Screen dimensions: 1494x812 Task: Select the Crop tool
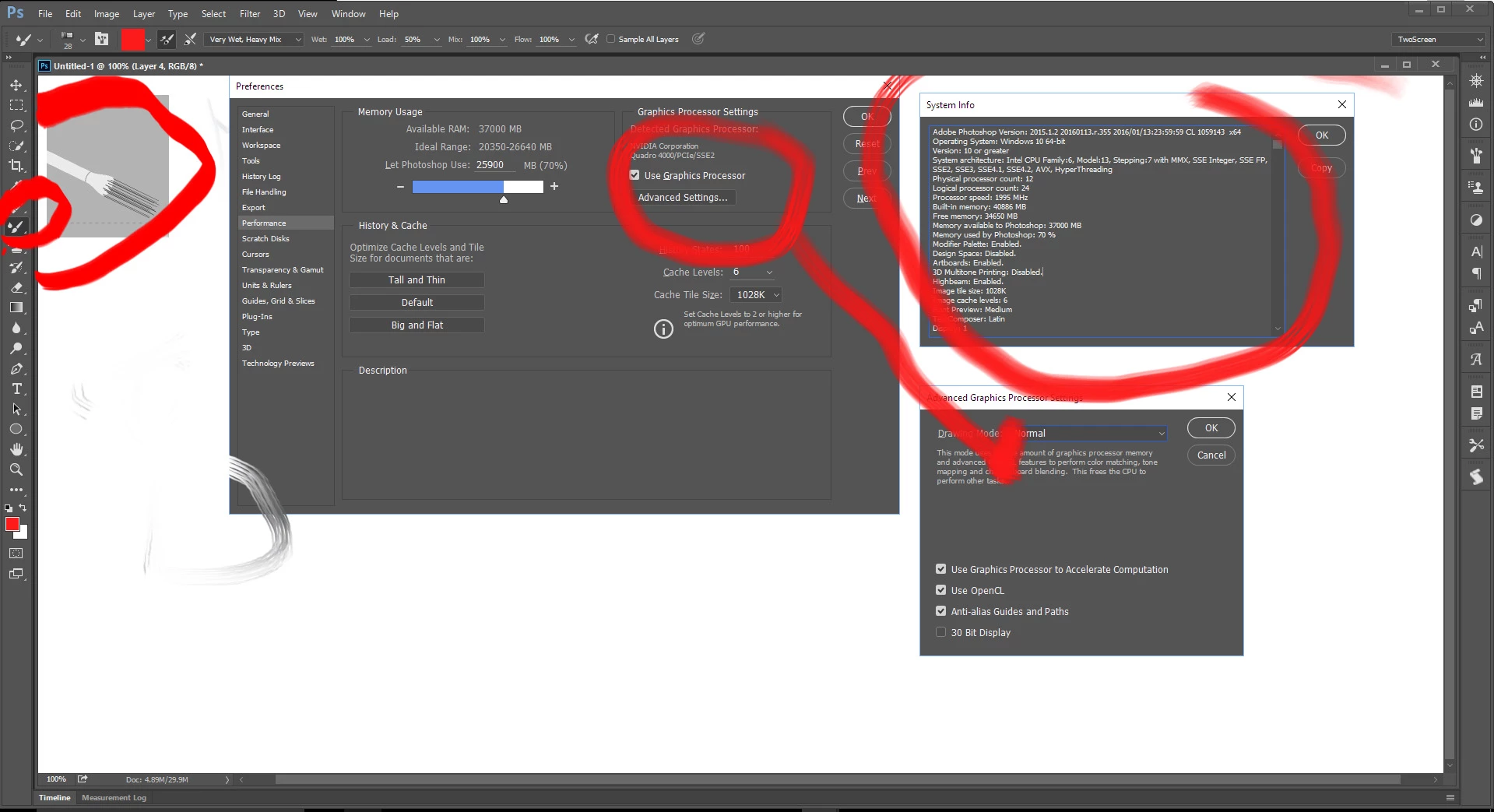tap(16, 166)
